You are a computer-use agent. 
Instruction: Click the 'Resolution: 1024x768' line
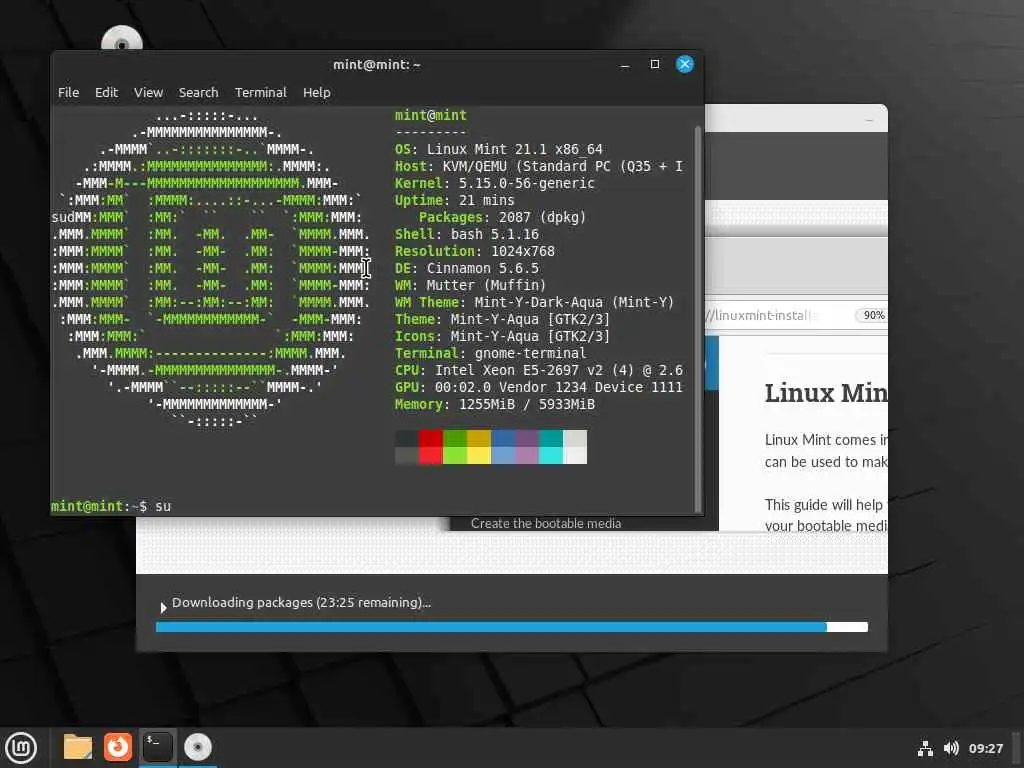tap(475, 251)
